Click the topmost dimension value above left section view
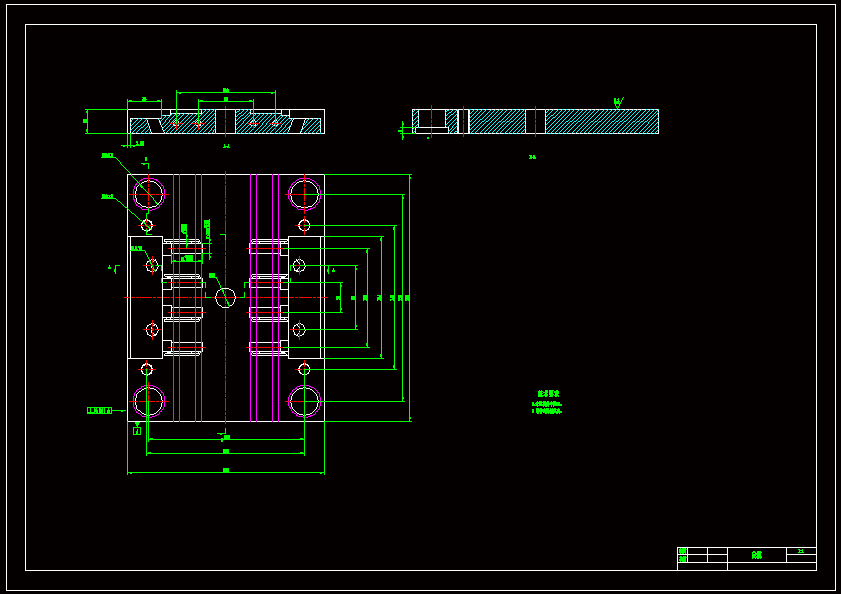Image resolution: width=841 pixels, height=594 pixels. [x=226, y=90]
